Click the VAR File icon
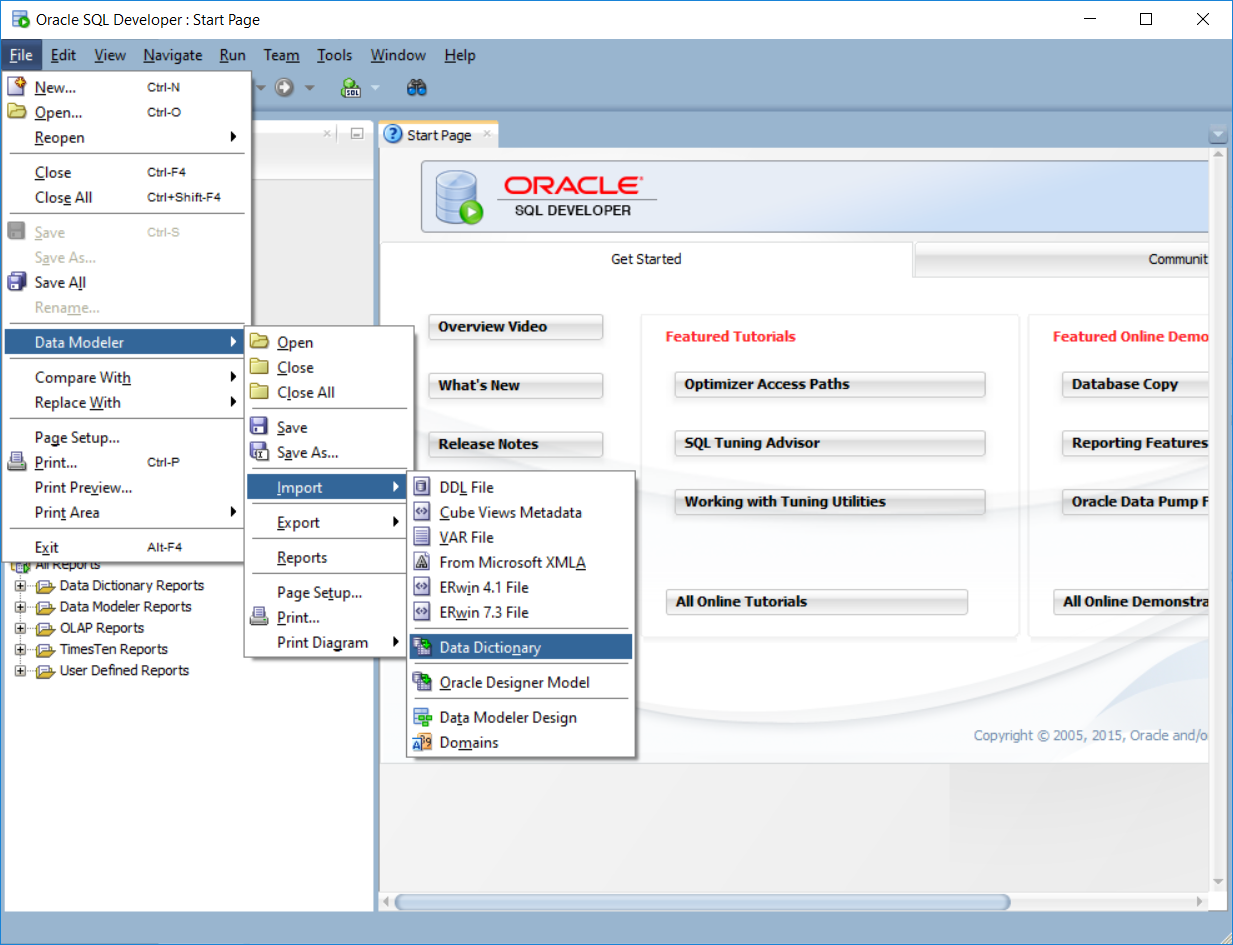The image size is (1233, 945). click(x=421, y=537)
